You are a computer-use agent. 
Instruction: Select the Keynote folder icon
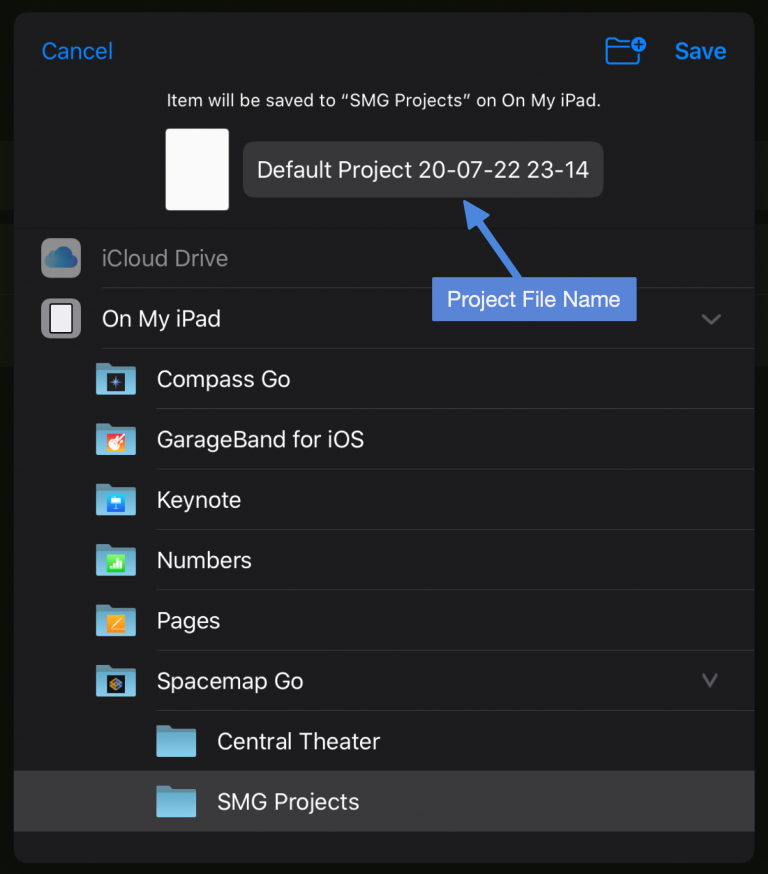click(x=116, y=499)
